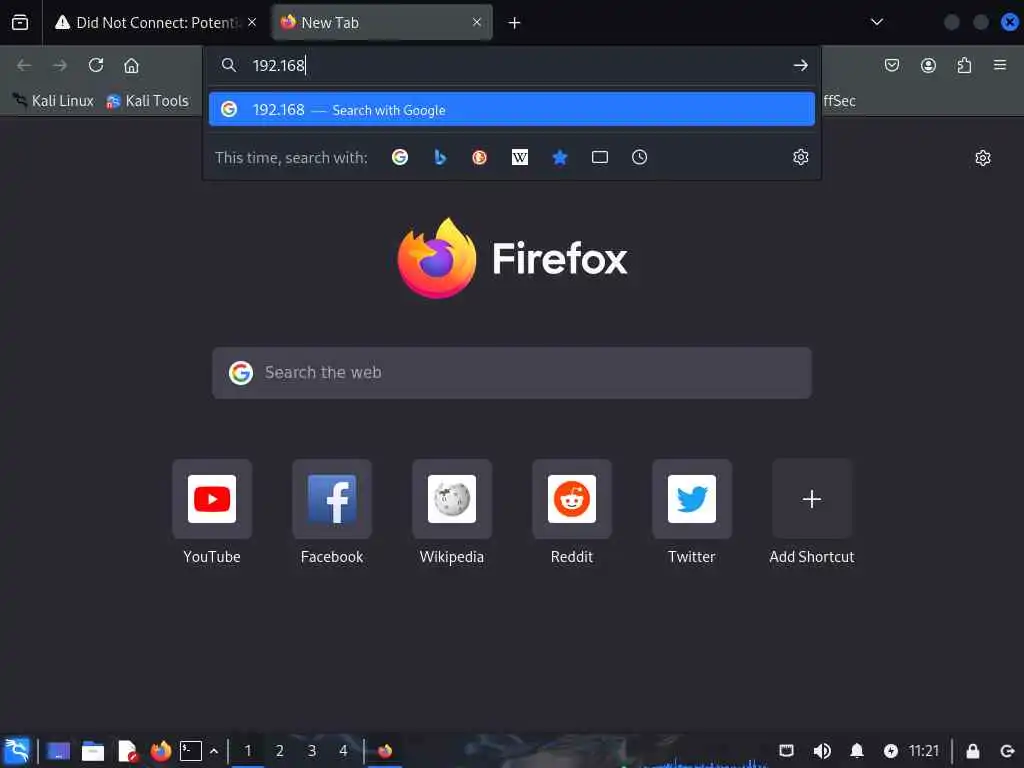Open the text editor taskbar icon
1024x768 pixels.
[127, 751]
